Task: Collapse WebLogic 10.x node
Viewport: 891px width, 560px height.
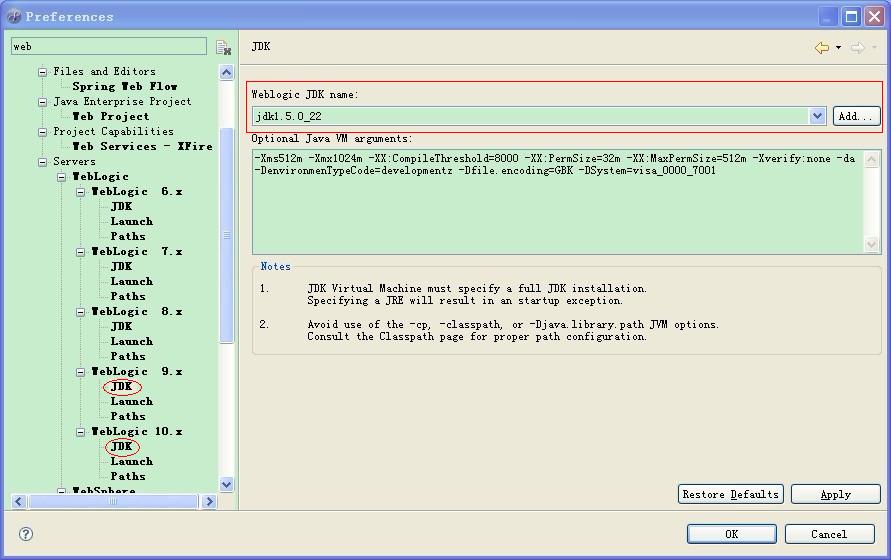Action: (81, 432)
